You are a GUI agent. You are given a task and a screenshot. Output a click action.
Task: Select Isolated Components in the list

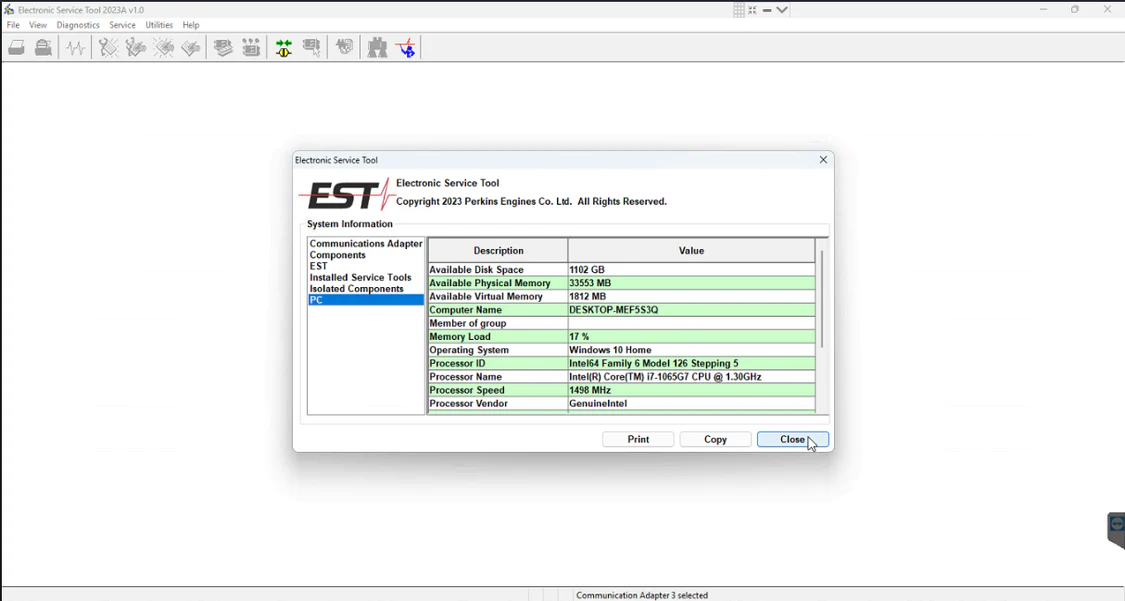click(x=356, y=289)
